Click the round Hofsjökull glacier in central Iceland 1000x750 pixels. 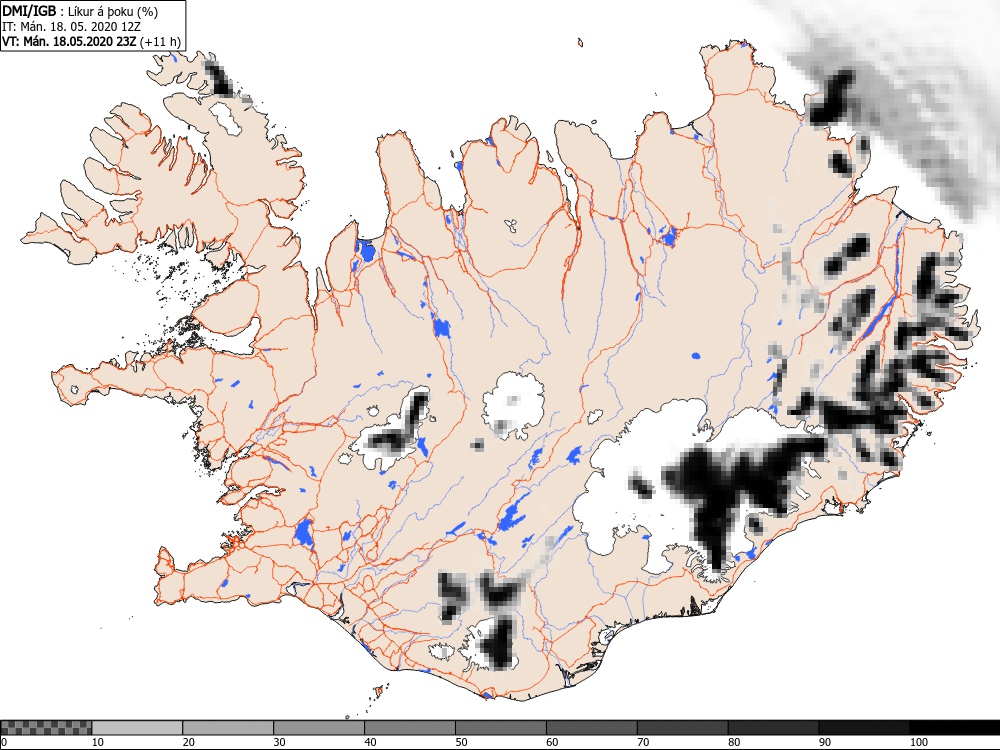(513, 406)
